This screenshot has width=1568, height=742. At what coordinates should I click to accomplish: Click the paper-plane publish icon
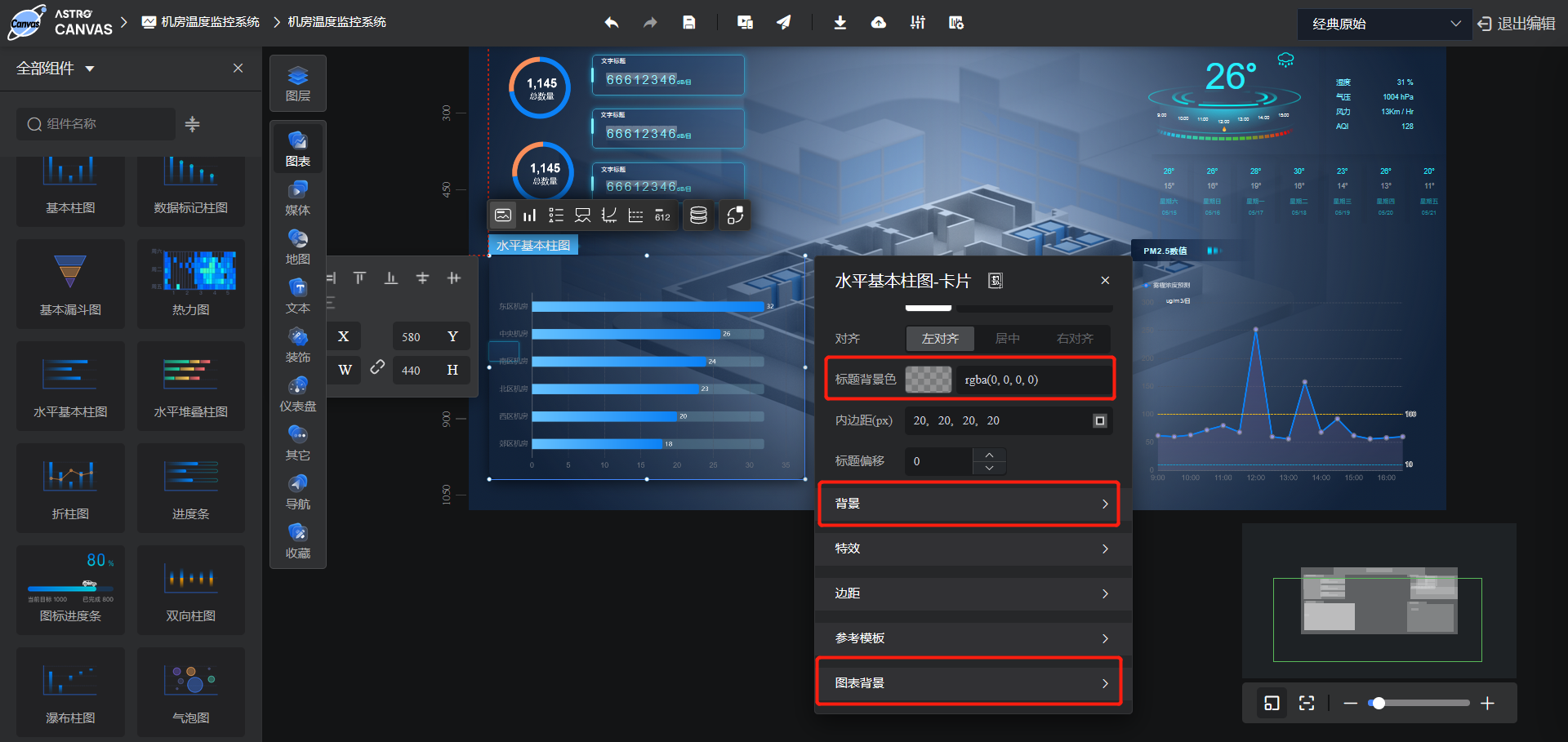coord(784,22)
